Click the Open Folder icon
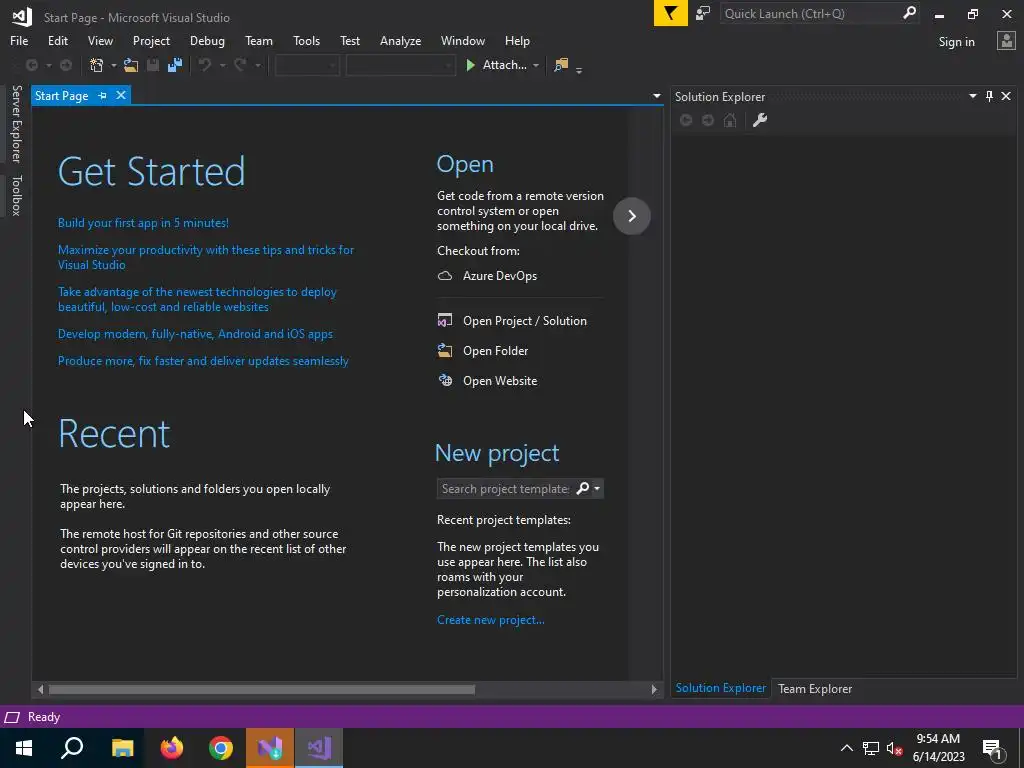1024x768 pixels. pyautogui.click(x=445, y=351)
